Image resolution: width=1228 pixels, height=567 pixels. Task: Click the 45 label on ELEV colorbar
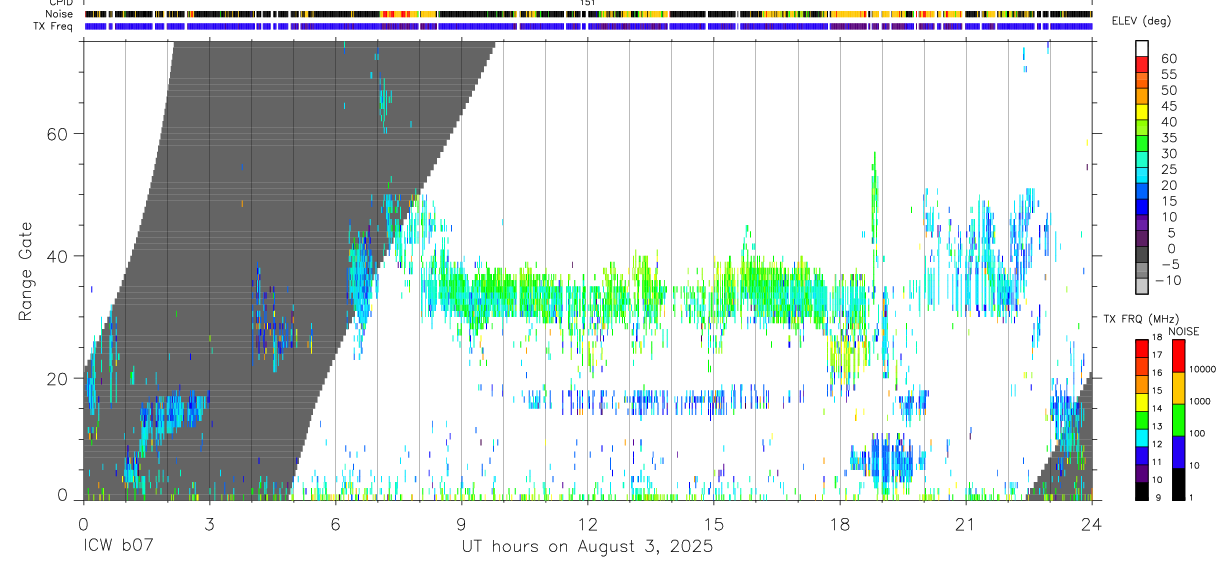(x=1169, y=106)
